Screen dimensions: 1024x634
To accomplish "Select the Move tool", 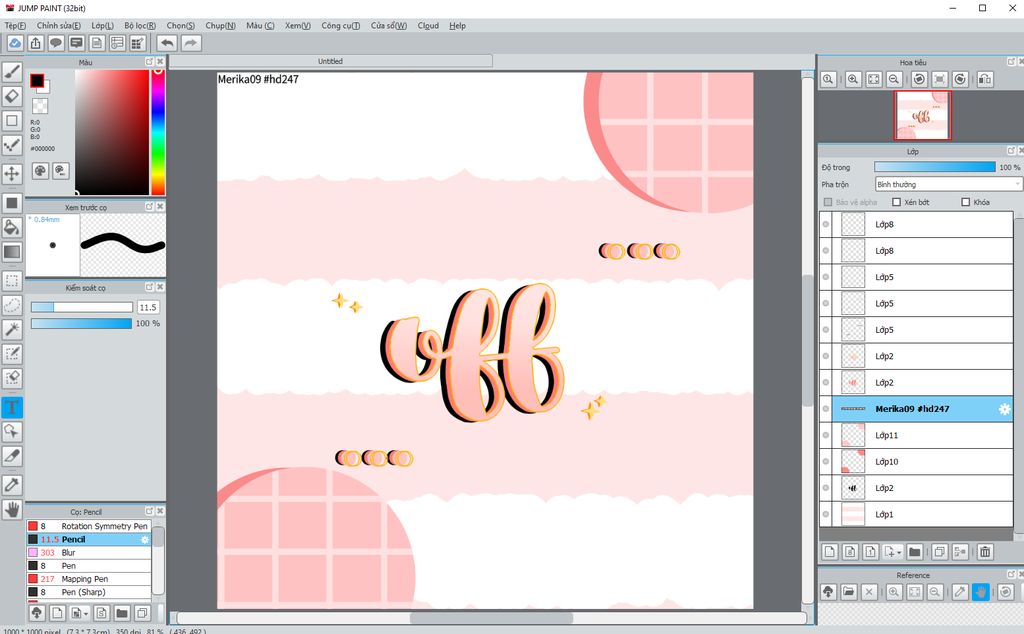I will [x=12, y=174].
